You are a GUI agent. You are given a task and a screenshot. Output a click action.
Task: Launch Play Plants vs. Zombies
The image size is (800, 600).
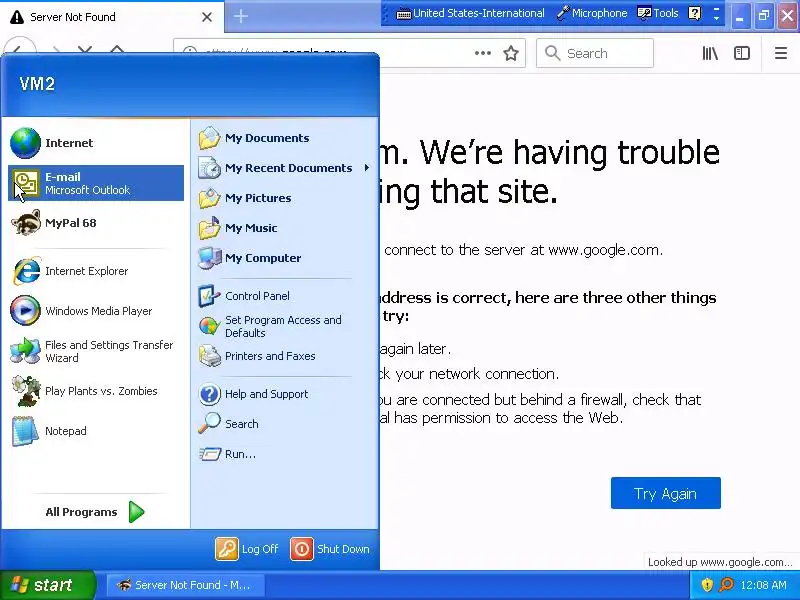tap(96, 391)
